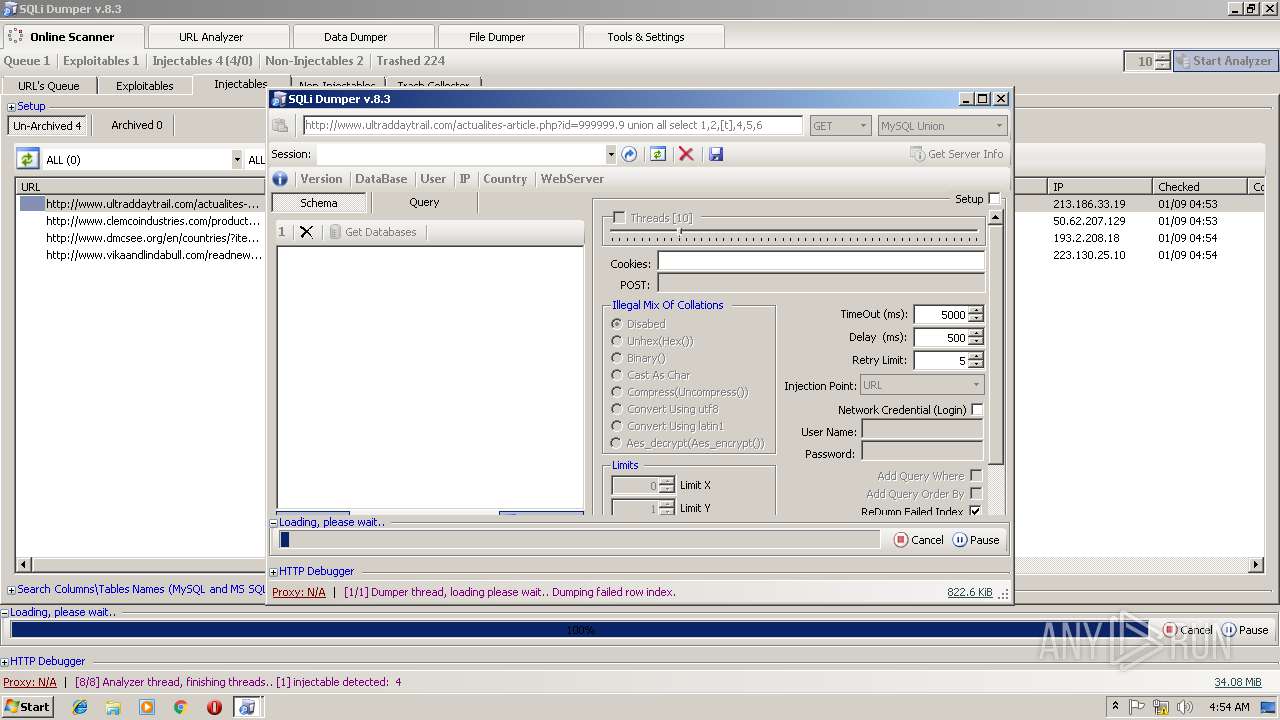Click the green refresh icon above URL list
The width and height of the screenshot is (1280, 720).
(x=27, y=159)
